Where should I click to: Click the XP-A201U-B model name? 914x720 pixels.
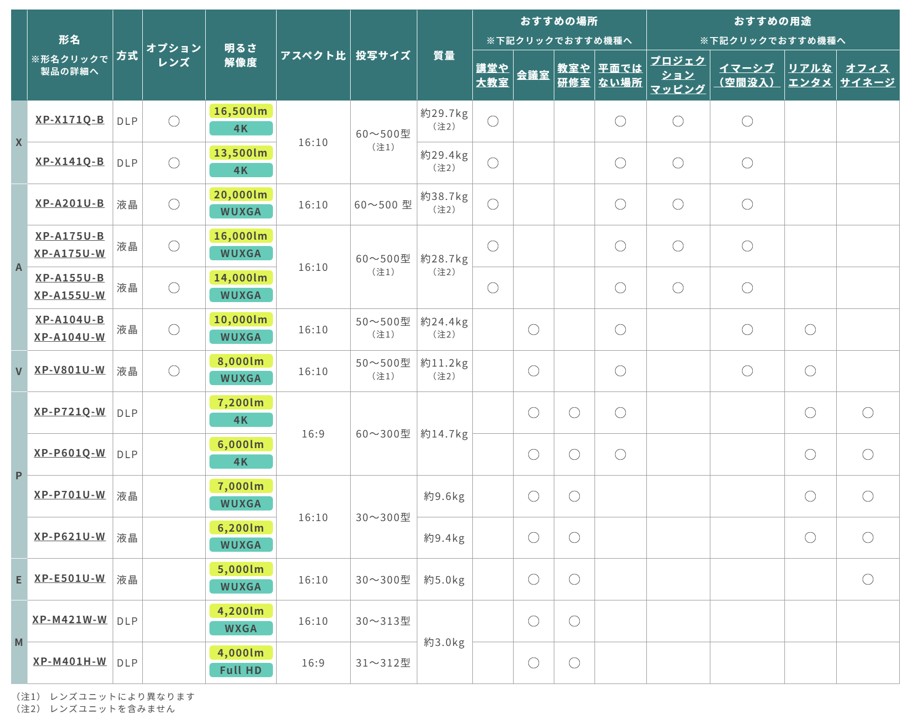pyautogui.click(x=69, y=204)
